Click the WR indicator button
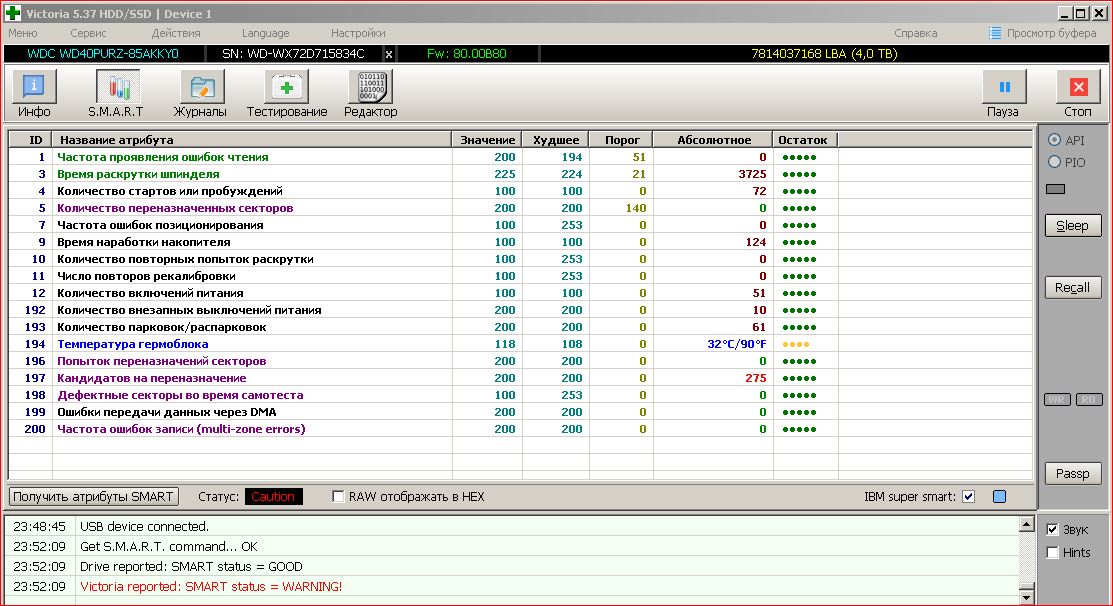This screenshot has width=1113, height=606. point(1057,400)
